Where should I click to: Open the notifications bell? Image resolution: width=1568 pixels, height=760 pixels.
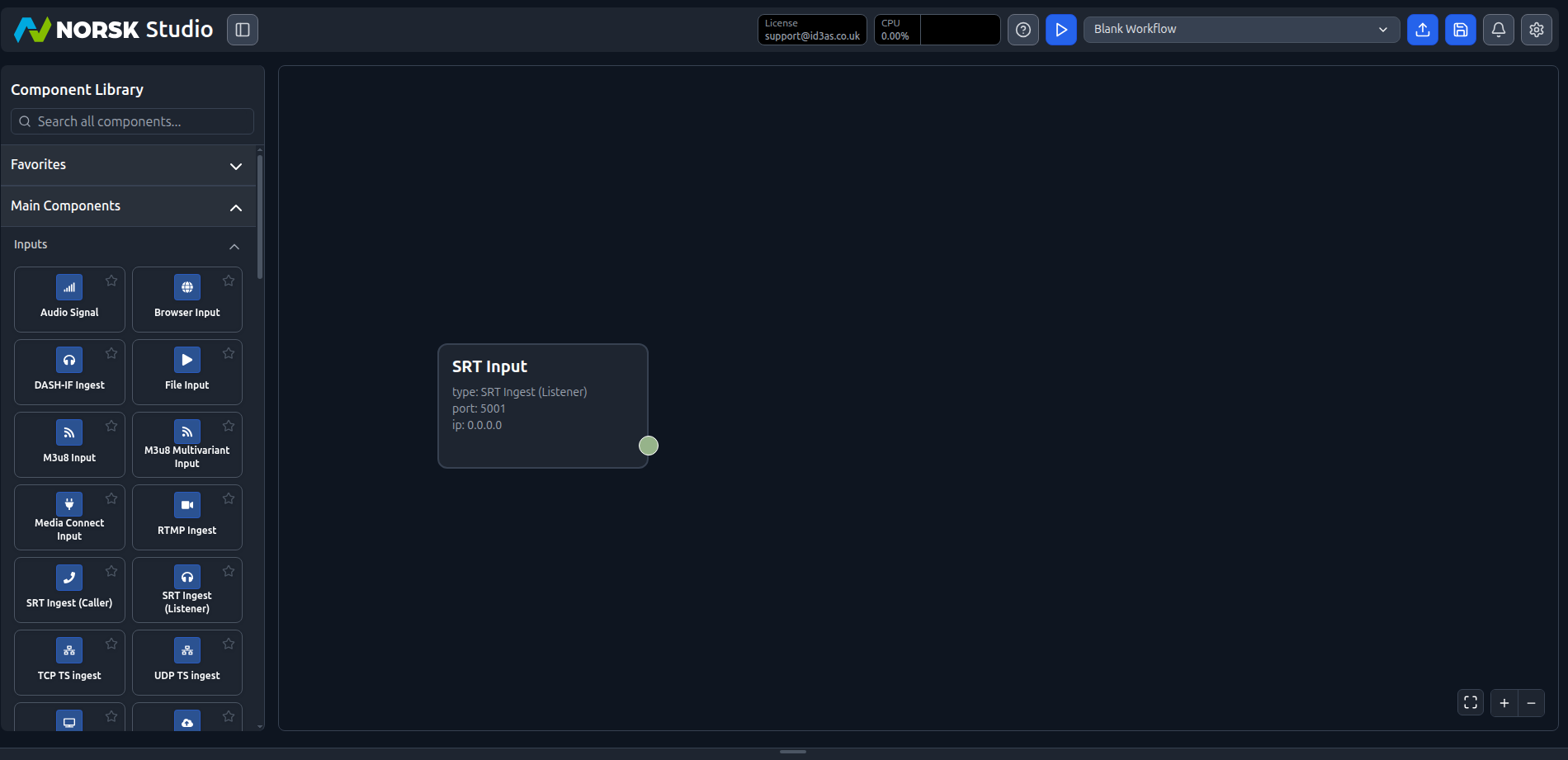click(1499, 30)
